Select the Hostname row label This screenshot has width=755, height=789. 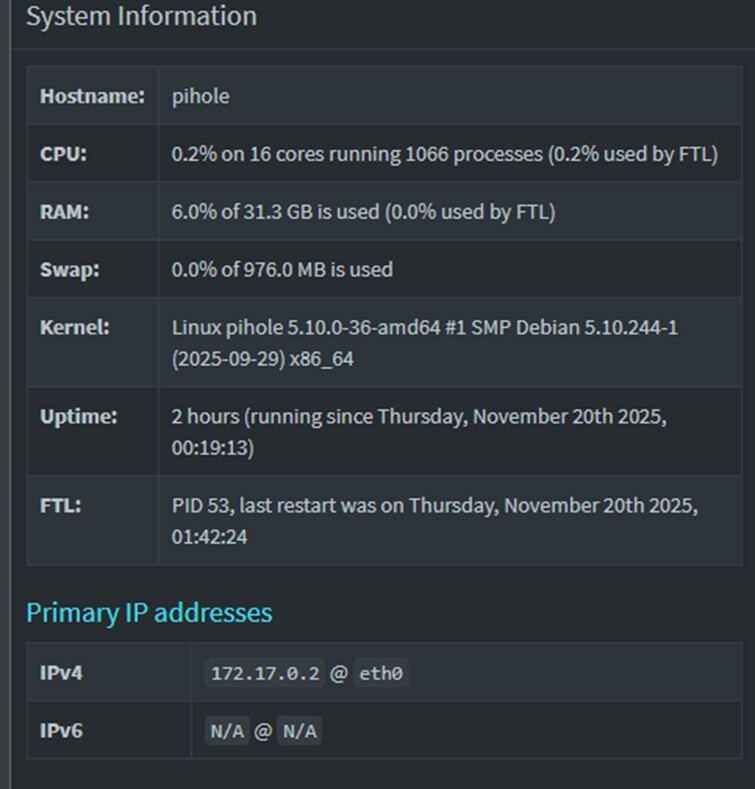point(92,97)
